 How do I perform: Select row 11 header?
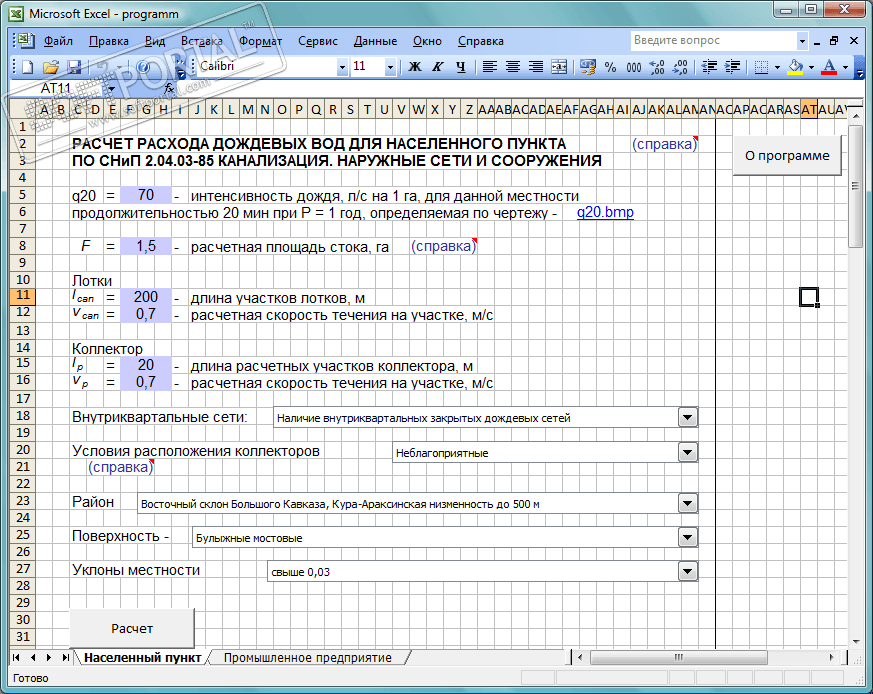coord(22,296)
